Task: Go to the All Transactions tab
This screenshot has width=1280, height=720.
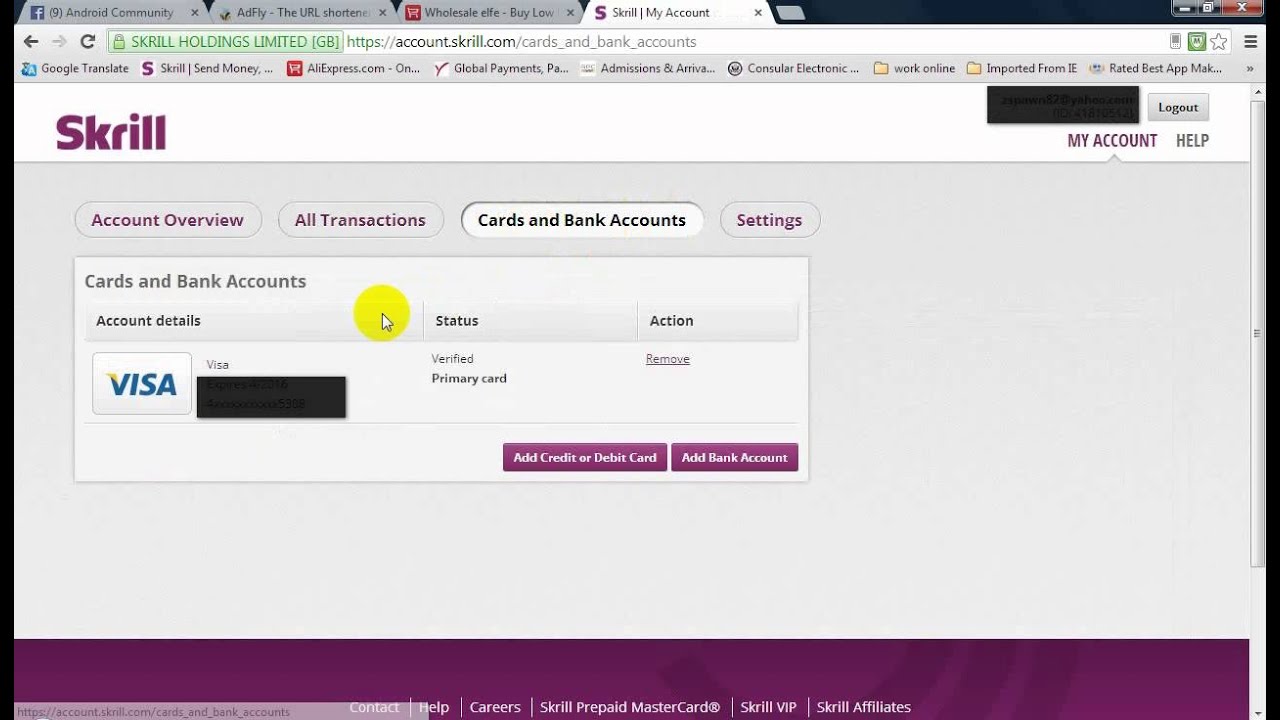Action: coord(360,220)
